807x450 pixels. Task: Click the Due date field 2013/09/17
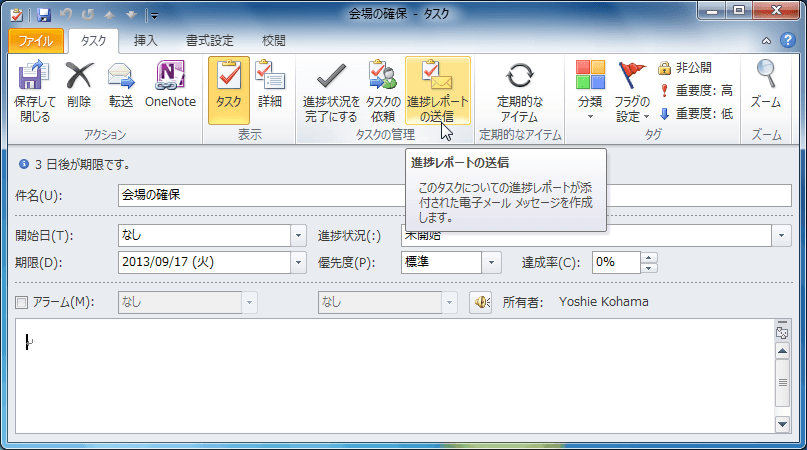point(204,263)
